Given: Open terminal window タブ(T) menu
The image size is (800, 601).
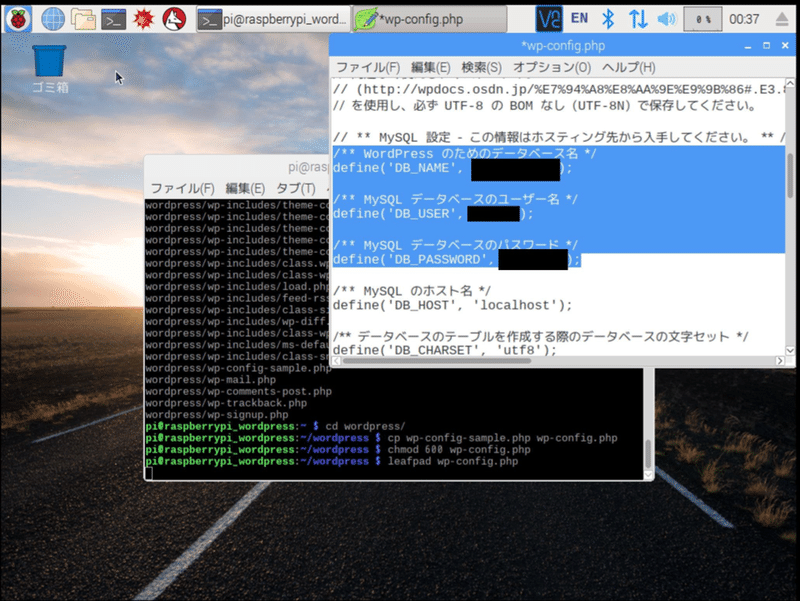Looking at the screenshot, I should [x=295, y=188].
